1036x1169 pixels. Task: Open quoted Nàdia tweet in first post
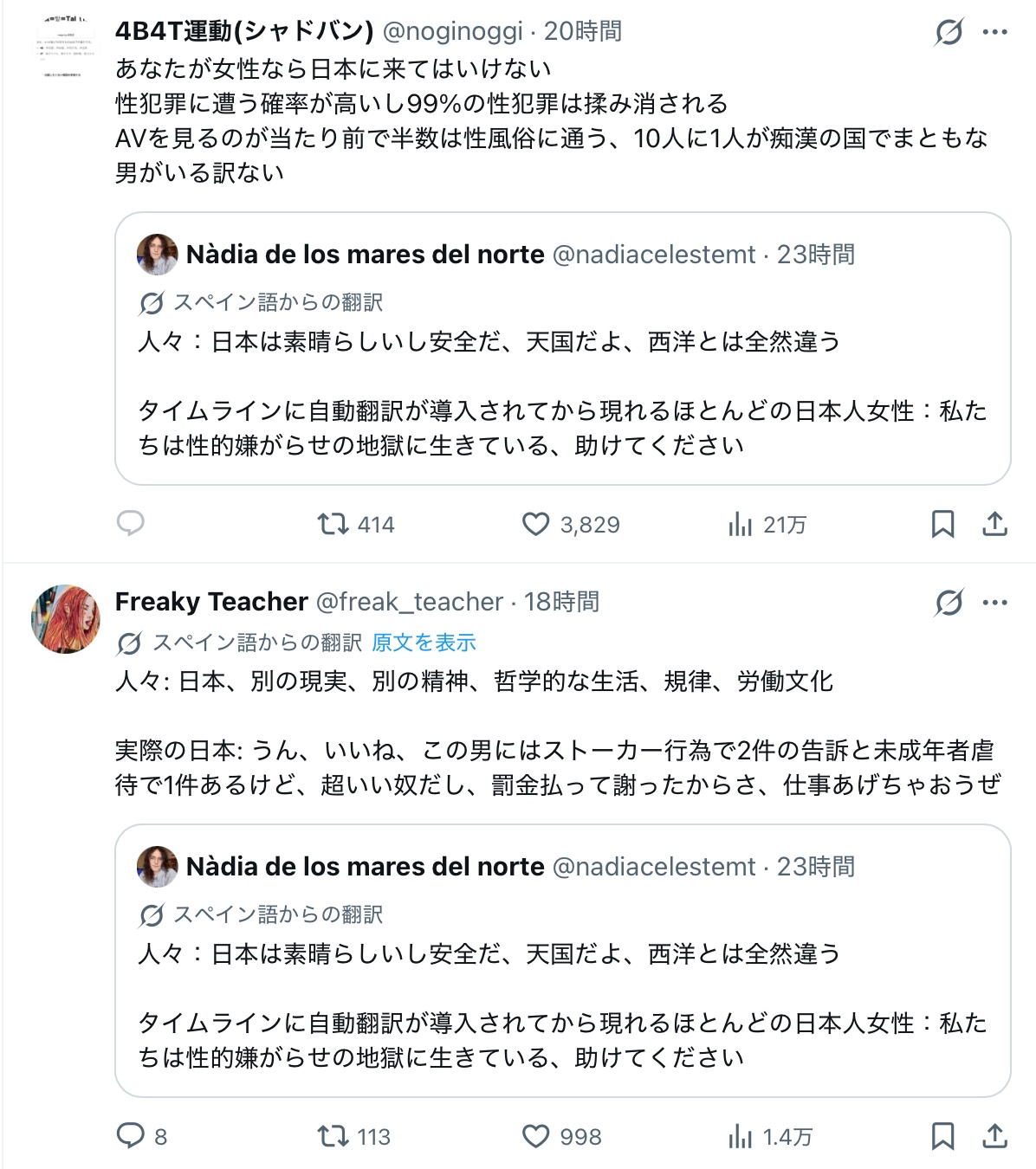click(563, 348)
